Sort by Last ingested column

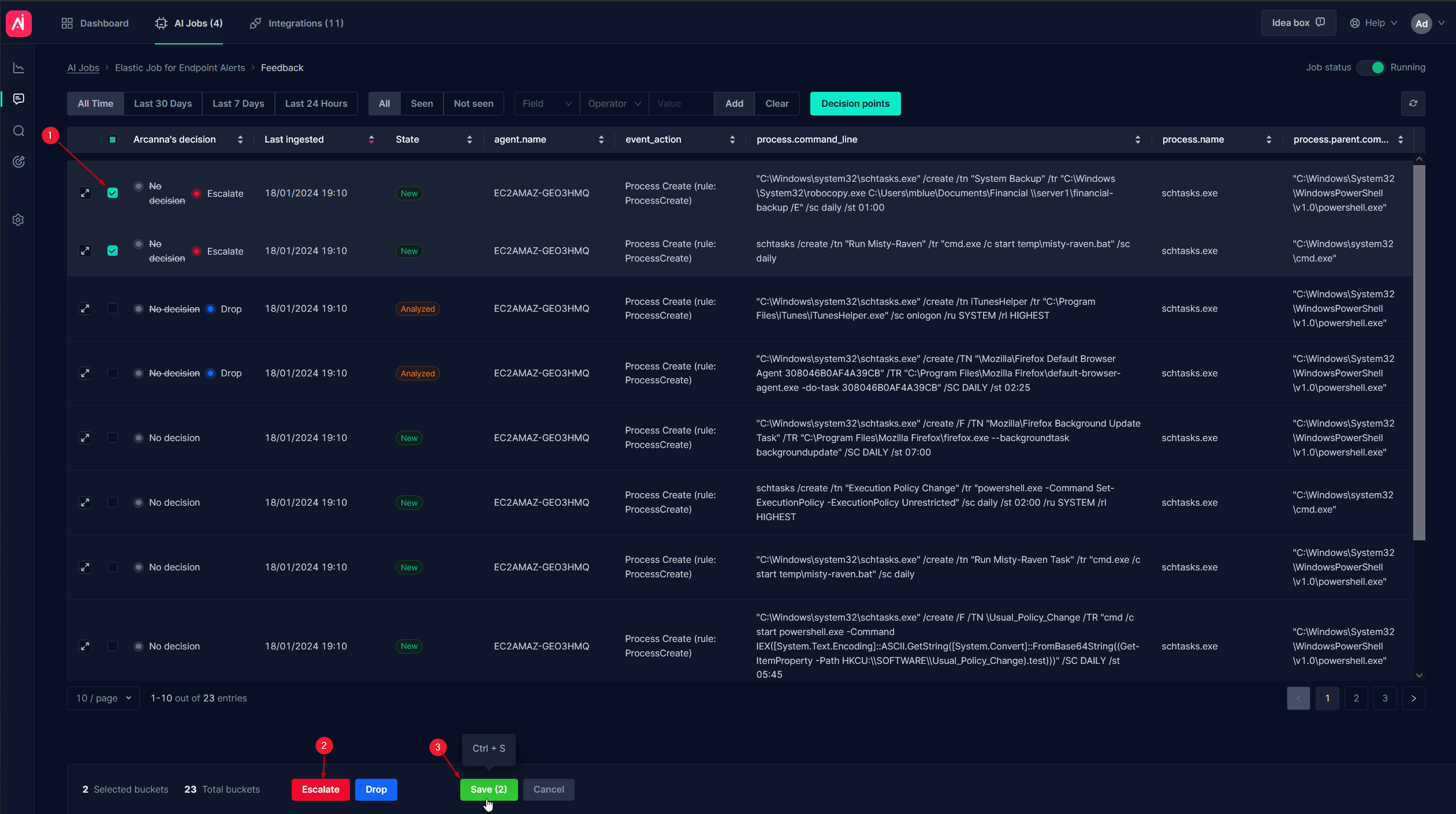[371, 140]
